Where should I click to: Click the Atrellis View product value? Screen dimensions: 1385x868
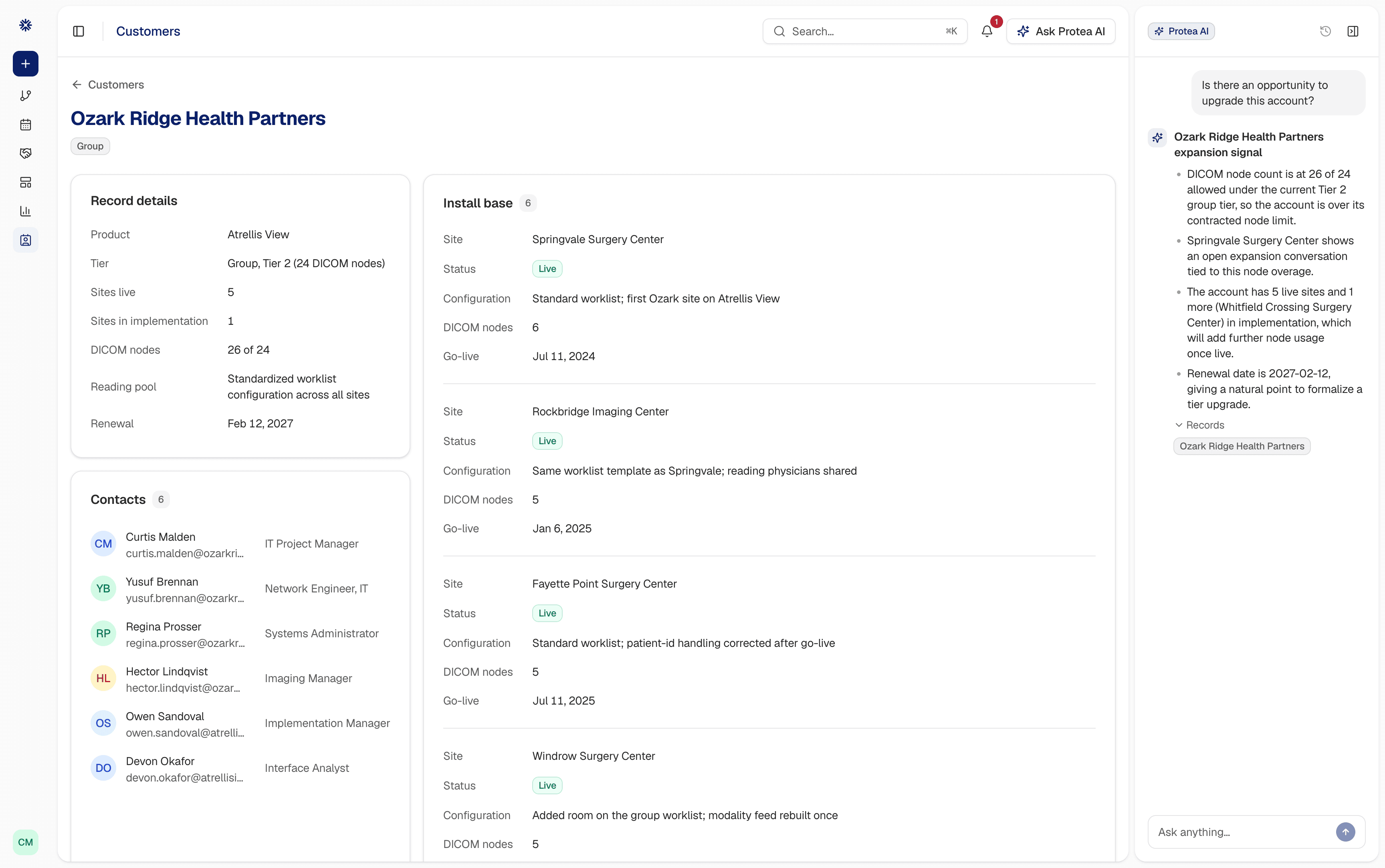point(258,234)
